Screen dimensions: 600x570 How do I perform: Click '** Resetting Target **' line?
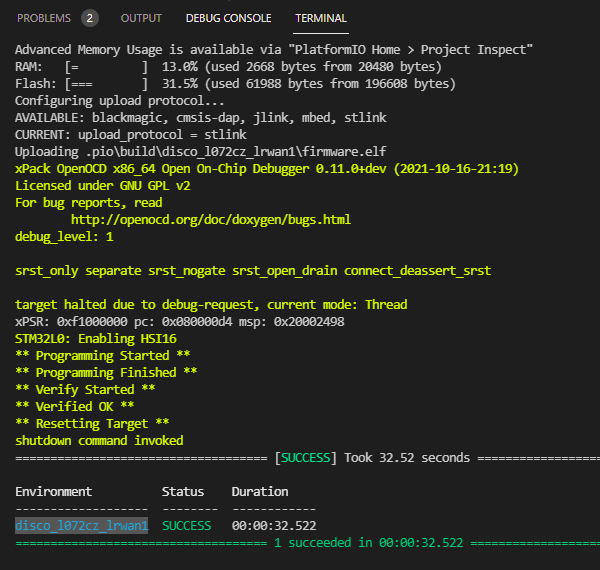92,423
